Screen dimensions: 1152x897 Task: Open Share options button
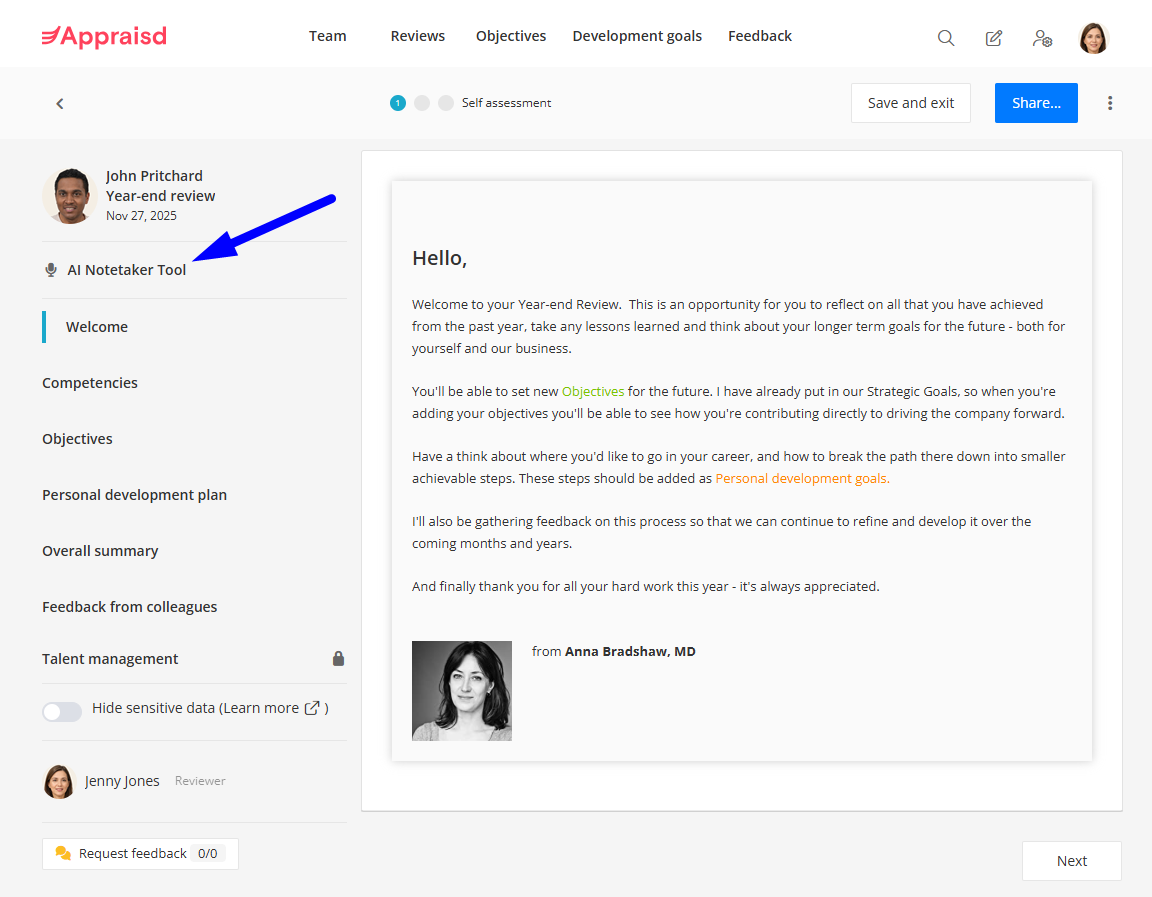[x=1036, y=103]
